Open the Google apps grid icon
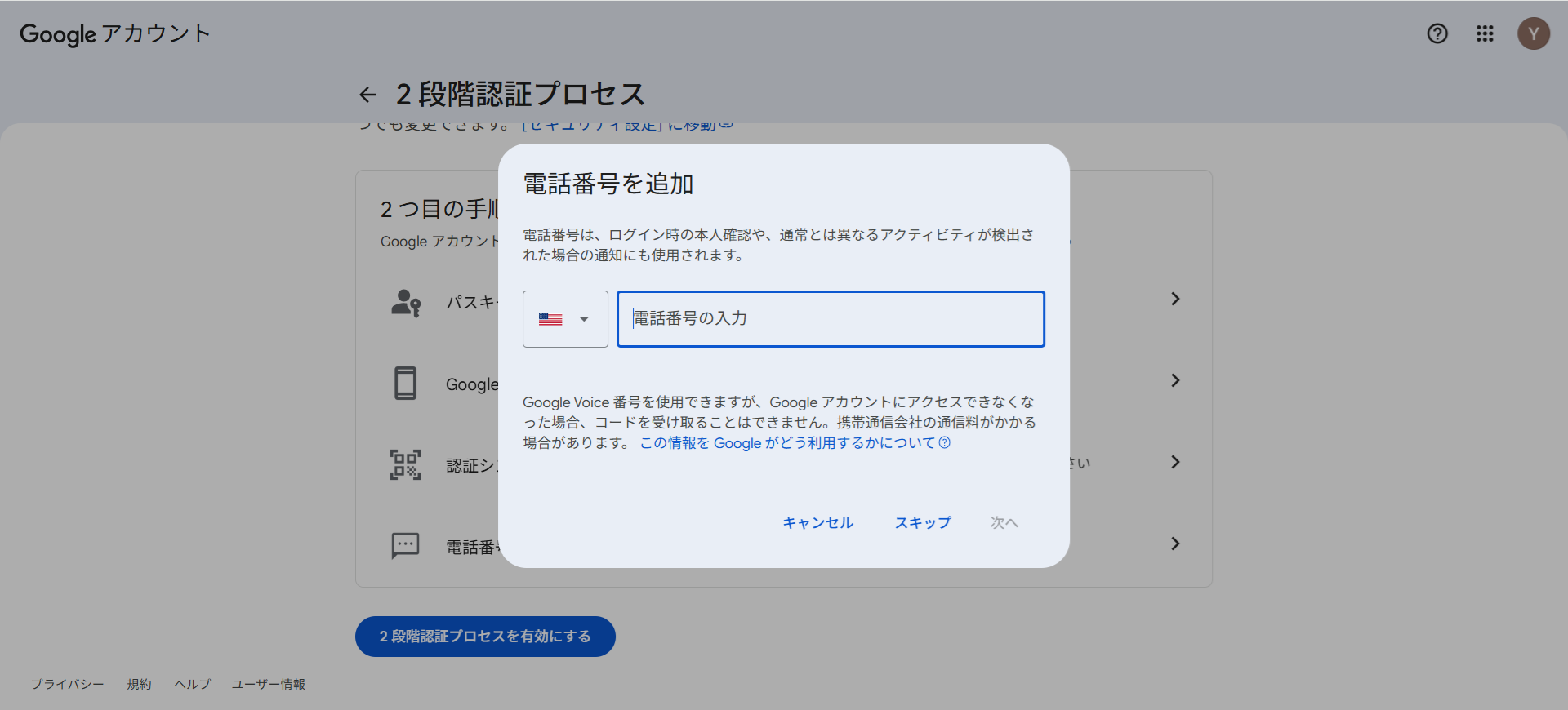The width and height of the screenshot is (1568, 710). click(1485, 33)
